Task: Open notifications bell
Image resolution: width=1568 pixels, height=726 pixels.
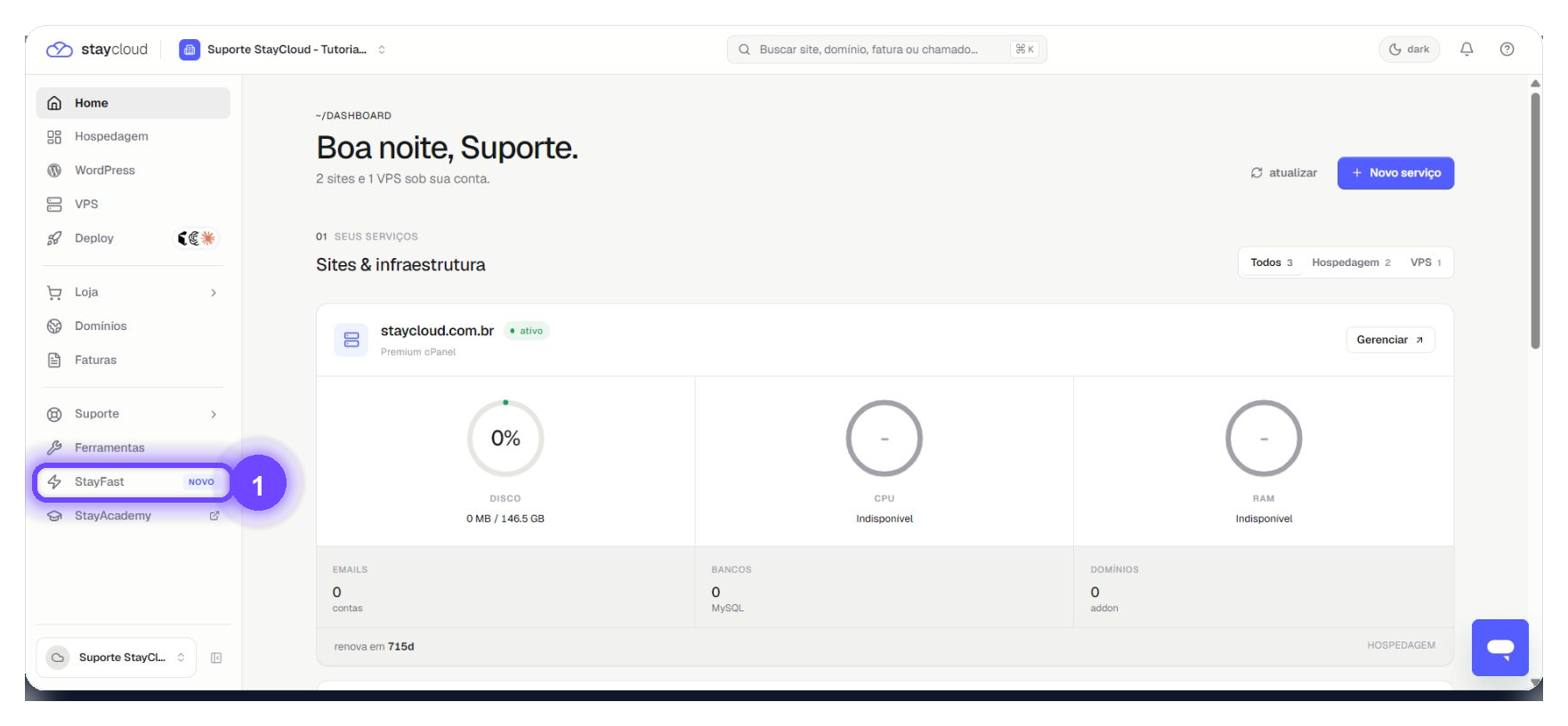Action: (1467, 50)
